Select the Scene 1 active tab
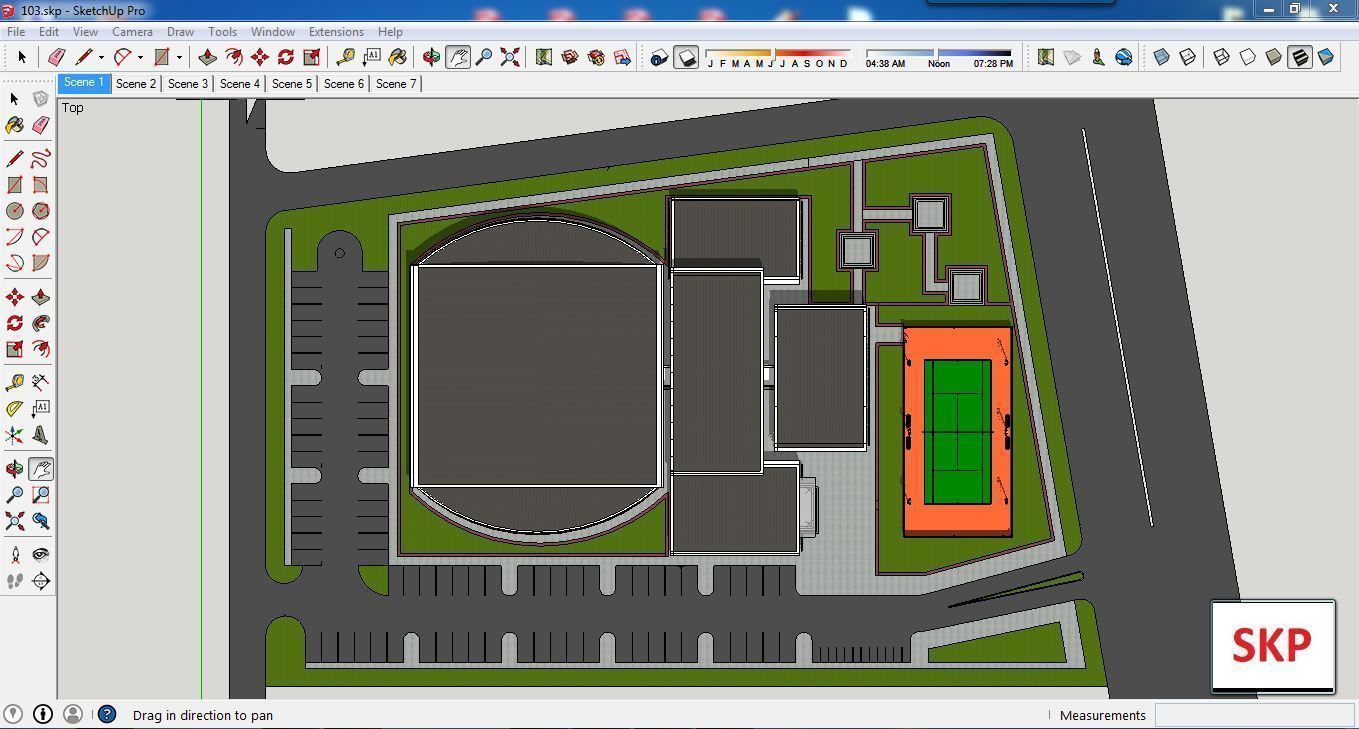The image size is (1359, 729). (83, 83)
